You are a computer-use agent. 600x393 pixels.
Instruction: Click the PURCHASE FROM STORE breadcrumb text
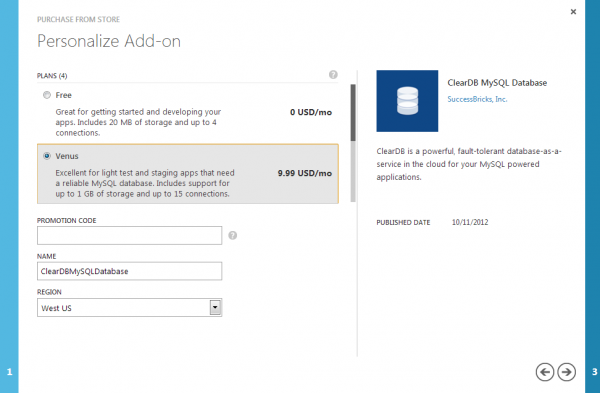[78, 20]
